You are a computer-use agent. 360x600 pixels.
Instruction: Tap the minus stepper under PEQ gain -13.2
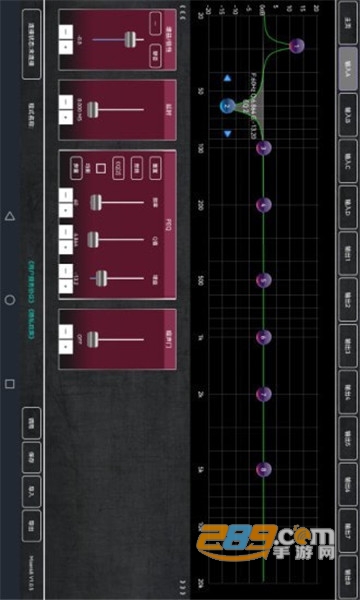click(x=66, y=271)
